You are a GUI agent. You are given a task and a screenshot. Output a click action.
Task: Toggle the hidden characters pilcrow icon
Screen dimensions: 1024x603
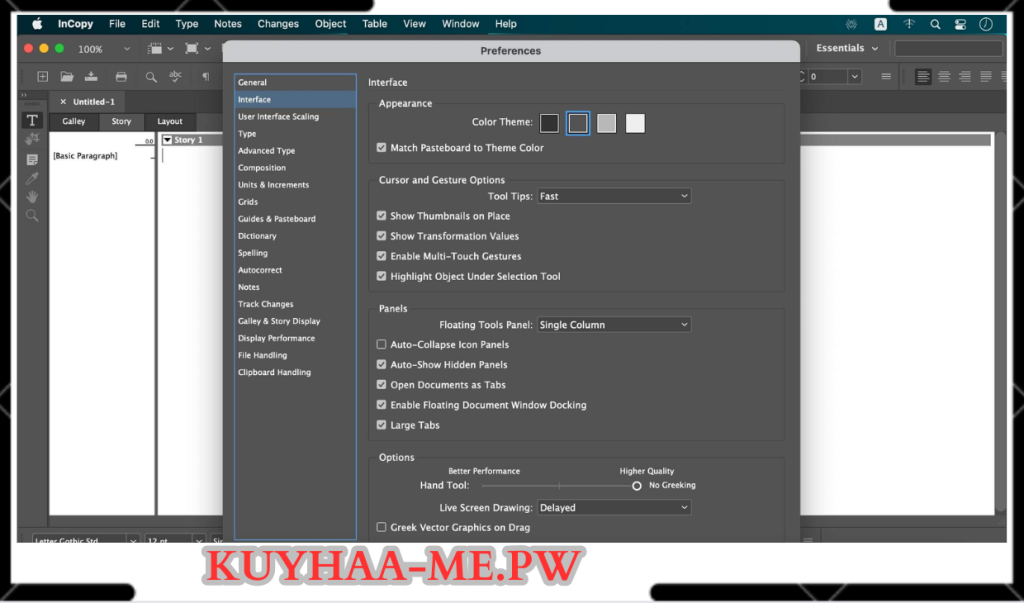point(206,76)
